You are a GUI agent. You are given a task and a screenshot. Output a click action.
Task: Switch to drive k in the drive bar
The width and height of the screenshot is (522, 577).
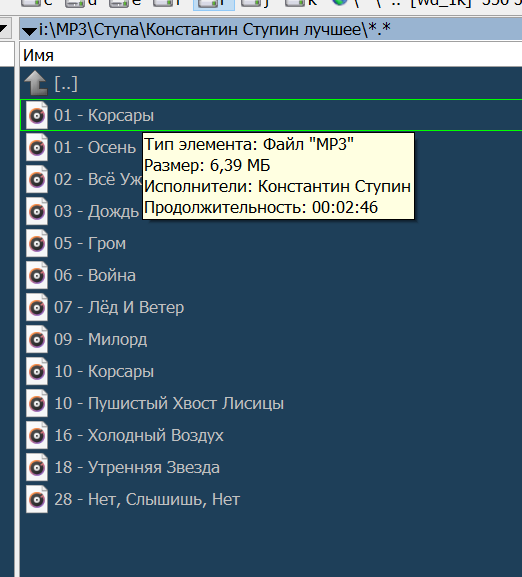pos(302,3)
